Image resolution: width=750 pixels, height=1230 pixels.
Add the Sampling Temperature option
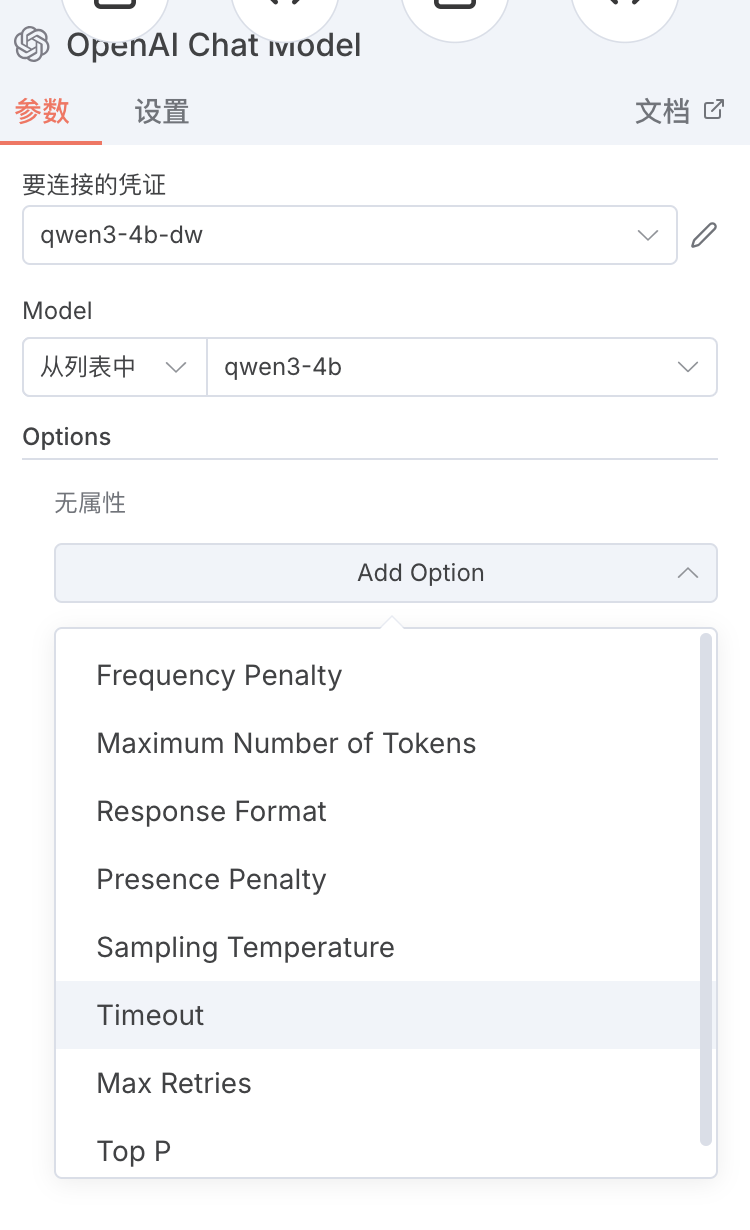coord(245,948)
